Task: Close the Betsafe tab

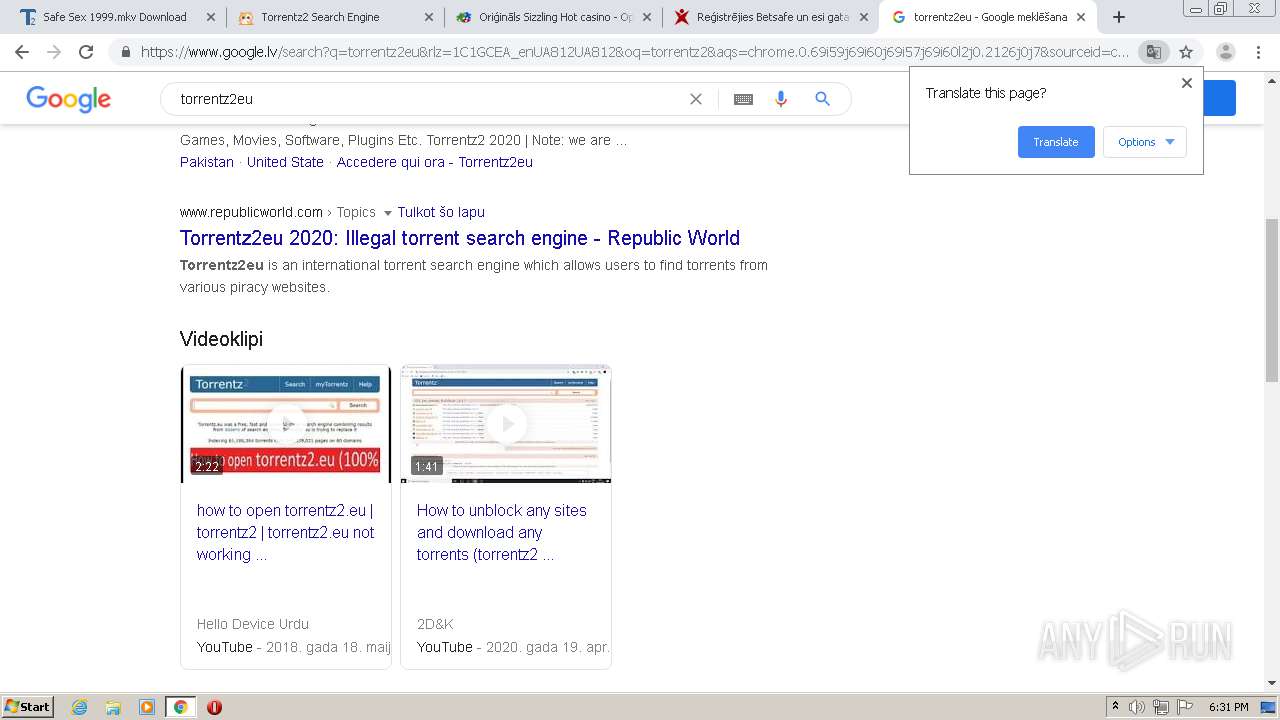Action: point(864,17)
